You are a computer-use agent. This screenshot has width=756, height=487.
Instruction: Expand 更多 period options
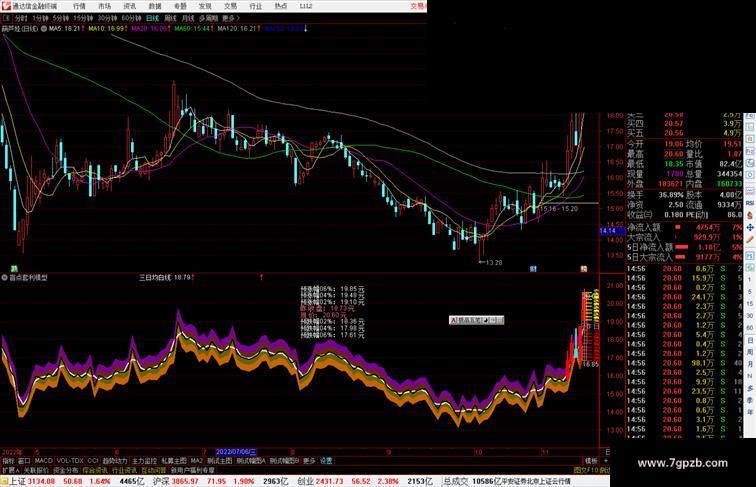[x=230, y=18]
